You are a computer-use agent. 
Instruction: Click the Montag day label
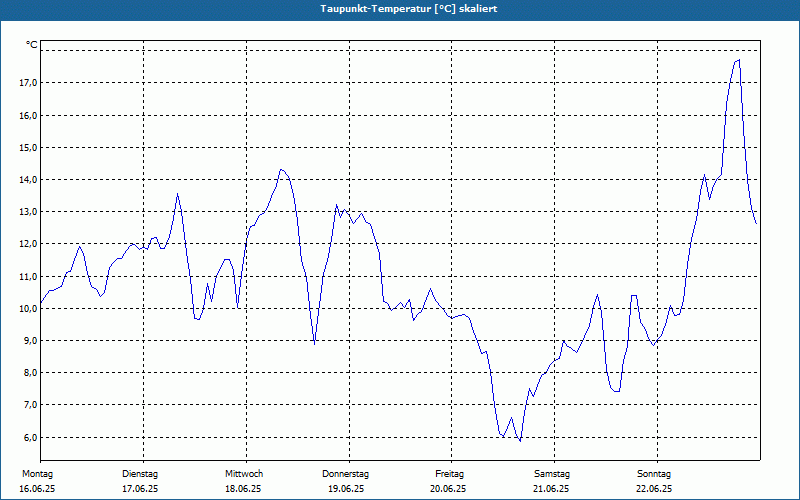point(37,474)
